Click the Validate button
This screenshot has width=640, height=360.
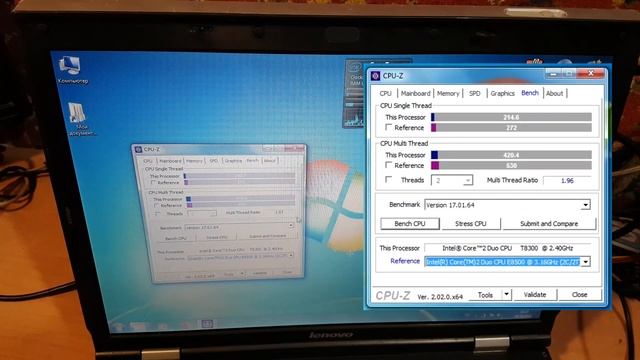(x=535, y=295)
